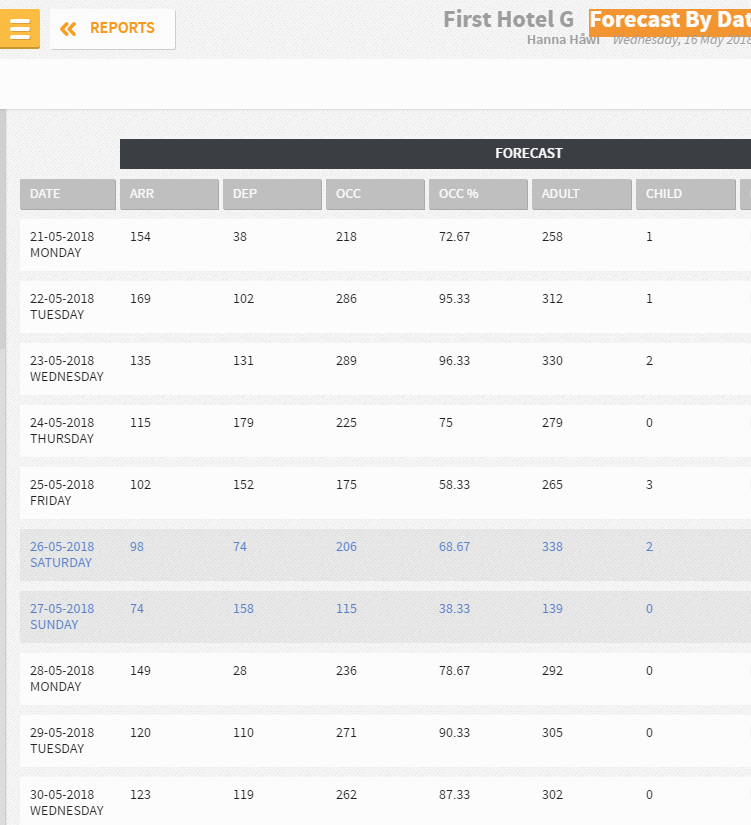Click adult count 292

[553, 671]
